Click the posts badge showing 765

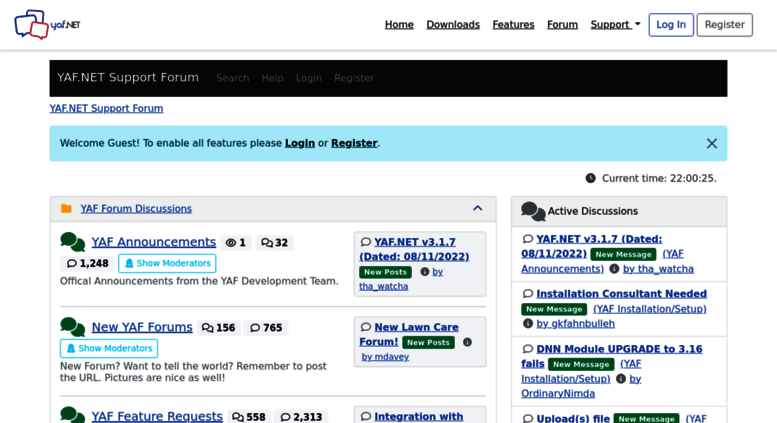coord(266,328)
